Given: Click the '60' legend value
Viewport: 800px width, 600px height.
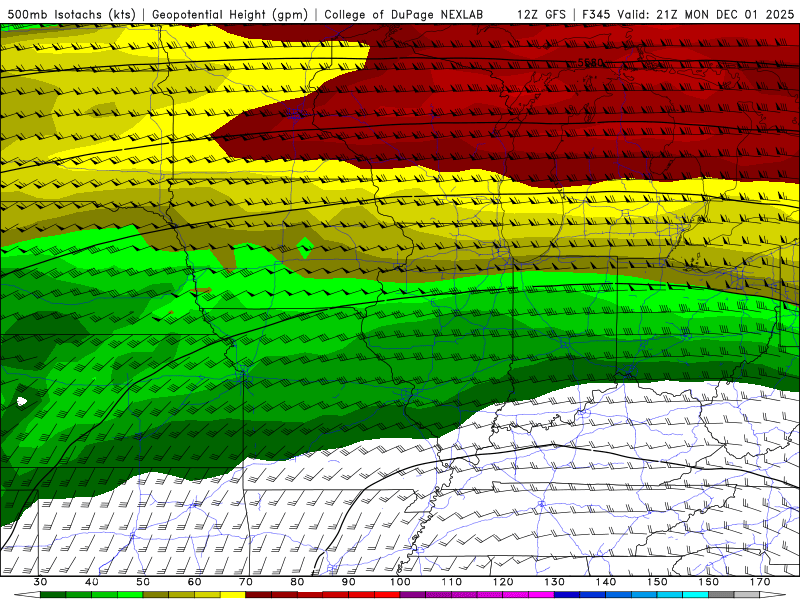Looking at the screenshot, I should pyautogui.click(x=194, y=582).
